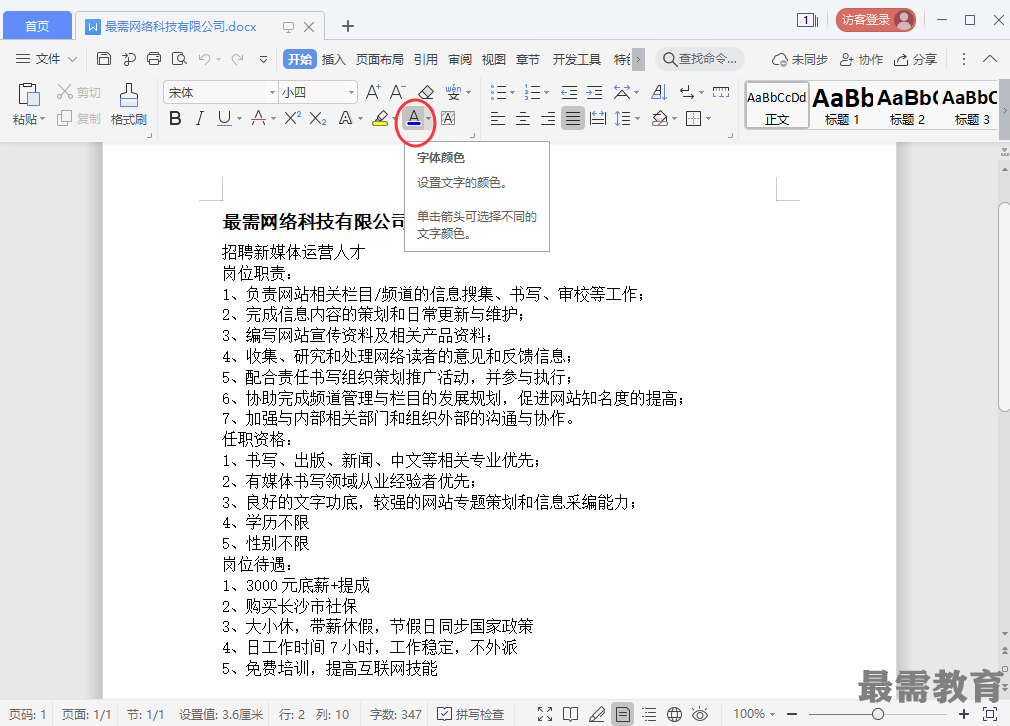Apply the 标题 1 style
Viewport: 1010px width, 726px height.
coord(842,106)
